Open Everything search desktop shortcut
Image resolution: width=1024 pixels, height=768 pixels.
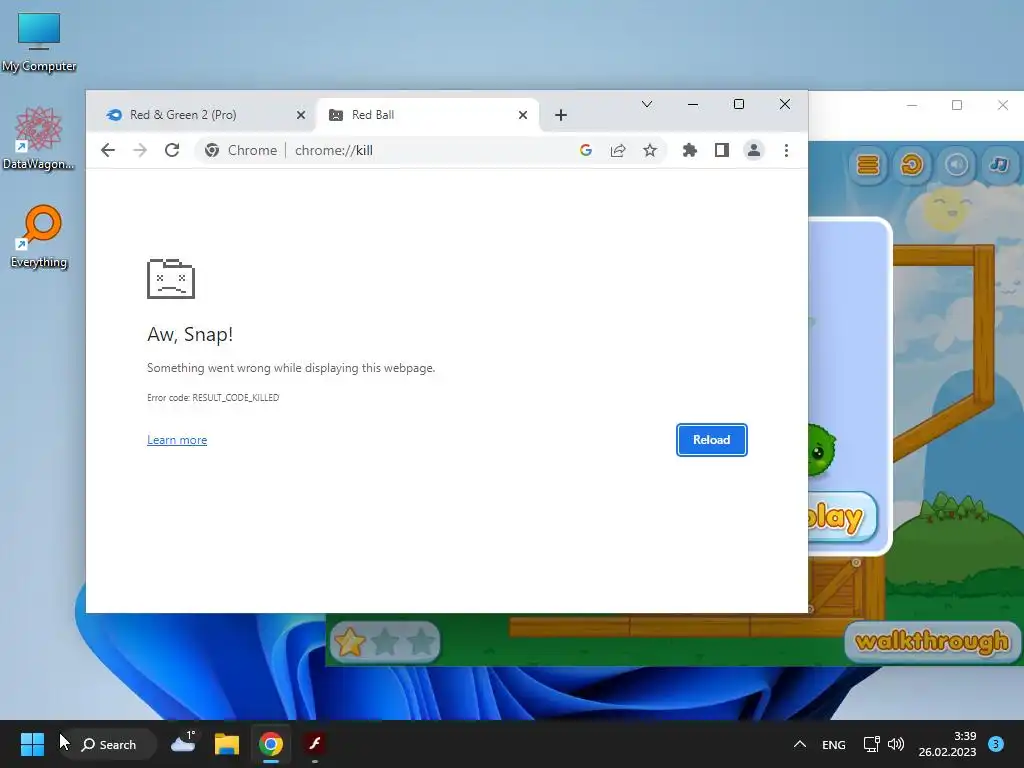click(x=39, y=236)
